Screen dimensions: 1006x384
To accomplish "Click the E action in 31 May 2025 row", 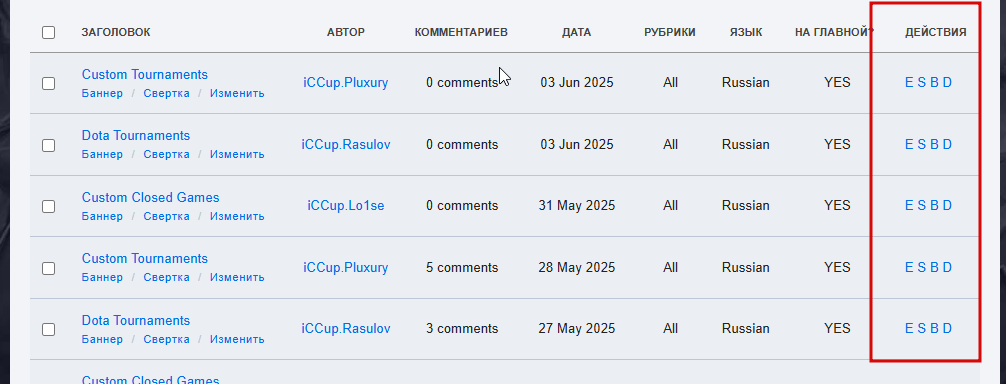I will [908, 205].
